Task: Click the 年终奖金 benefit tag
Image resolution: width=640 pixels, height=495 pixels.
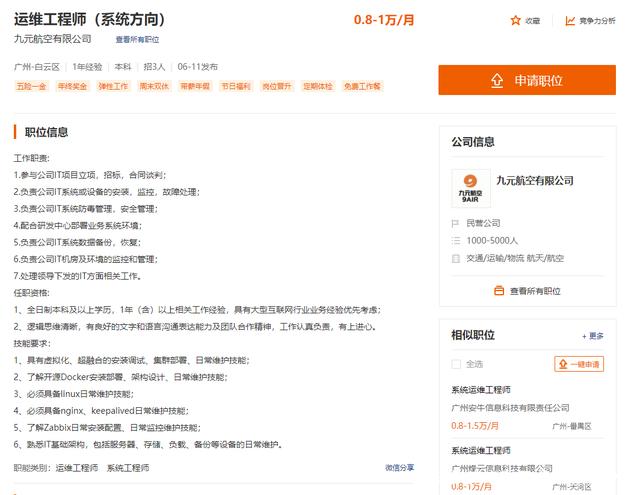Action: [72, 86]
